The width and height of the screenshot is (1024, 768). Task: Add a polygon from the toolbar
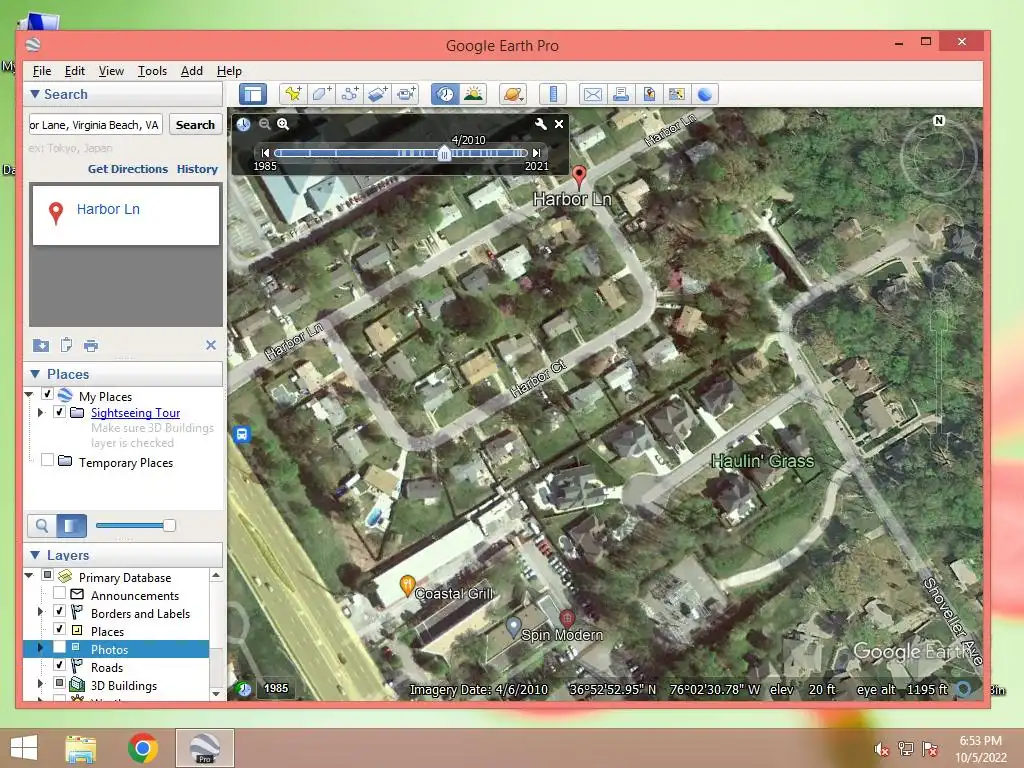(x=321, y=94)
